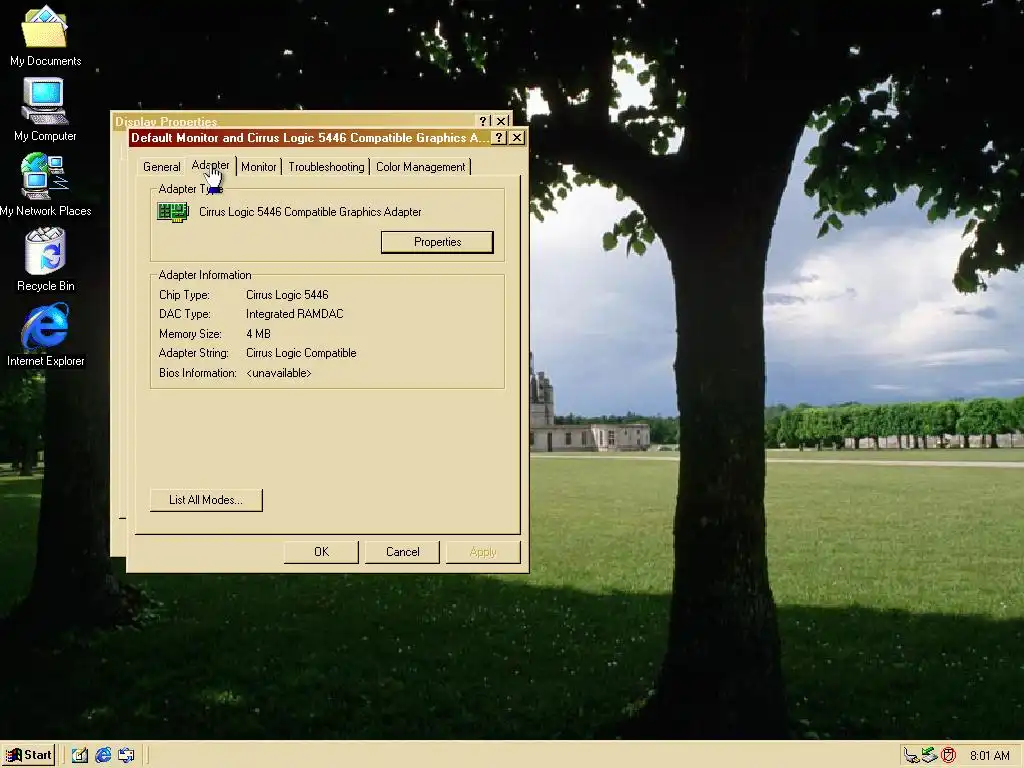Click the Integrated RAMDAC value
1024x768 pixels.
click(x=295, y=314)
